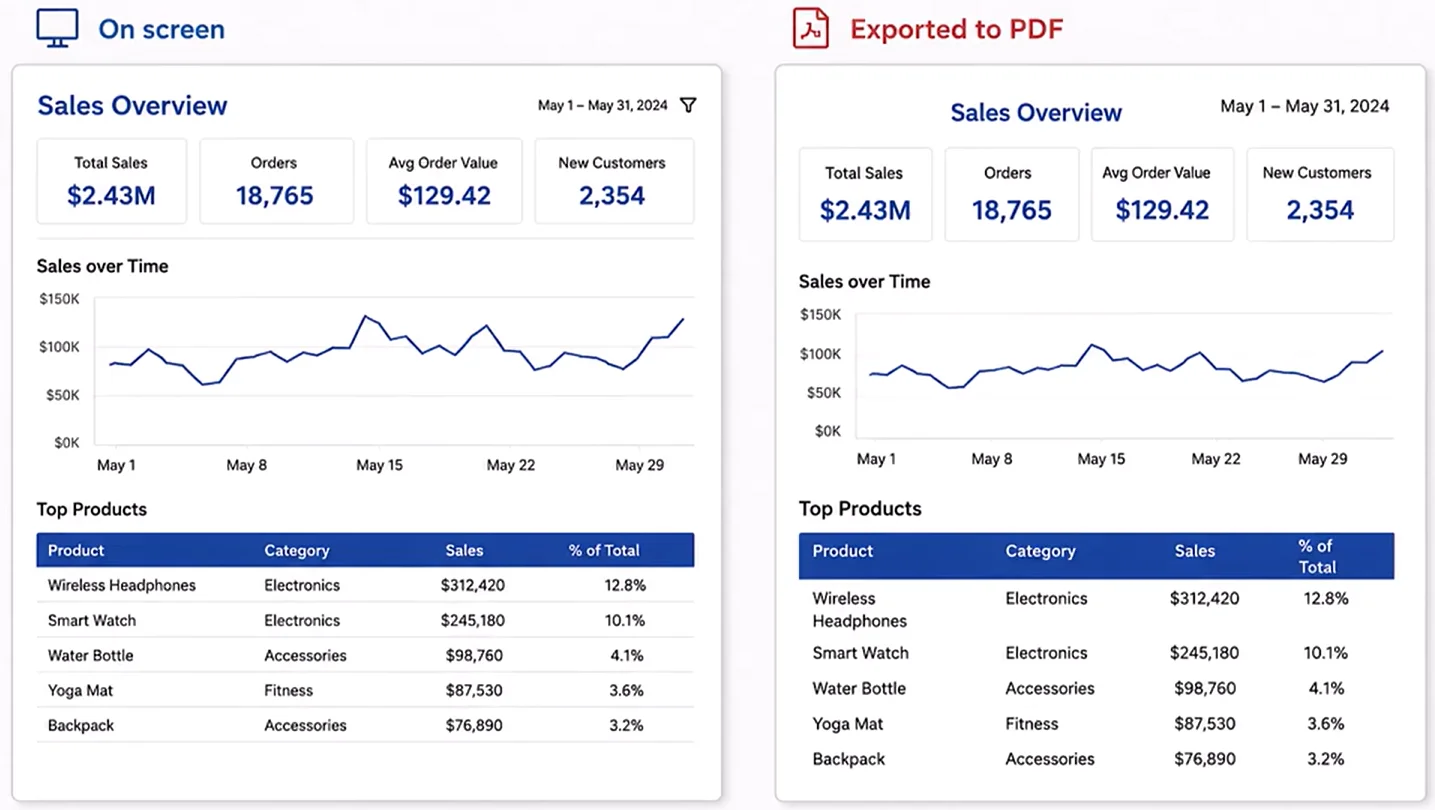Sort by Product column in on-screen table
Image resolution: width=1435 pixels, height=810 pixels.
[76, 550]
